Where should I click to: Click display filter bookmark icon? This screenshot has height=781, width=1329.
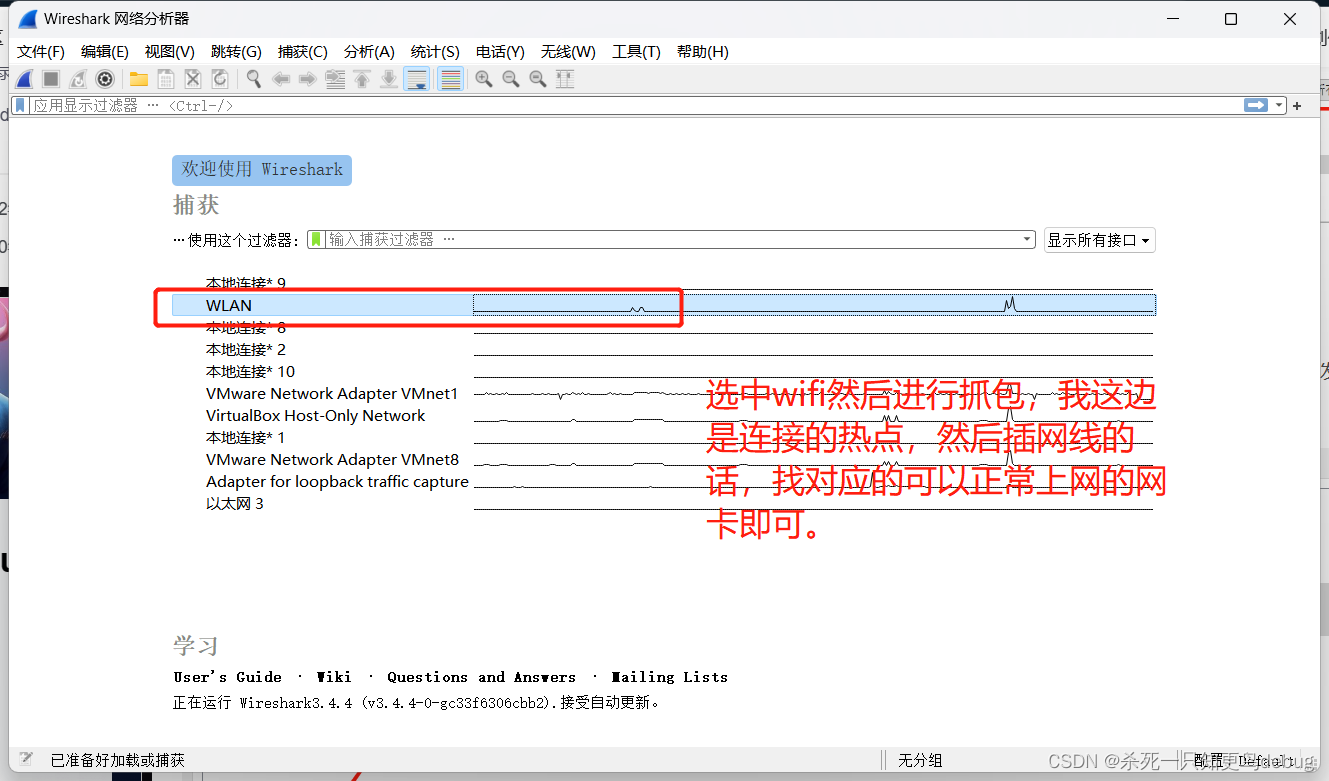point(20,105)
